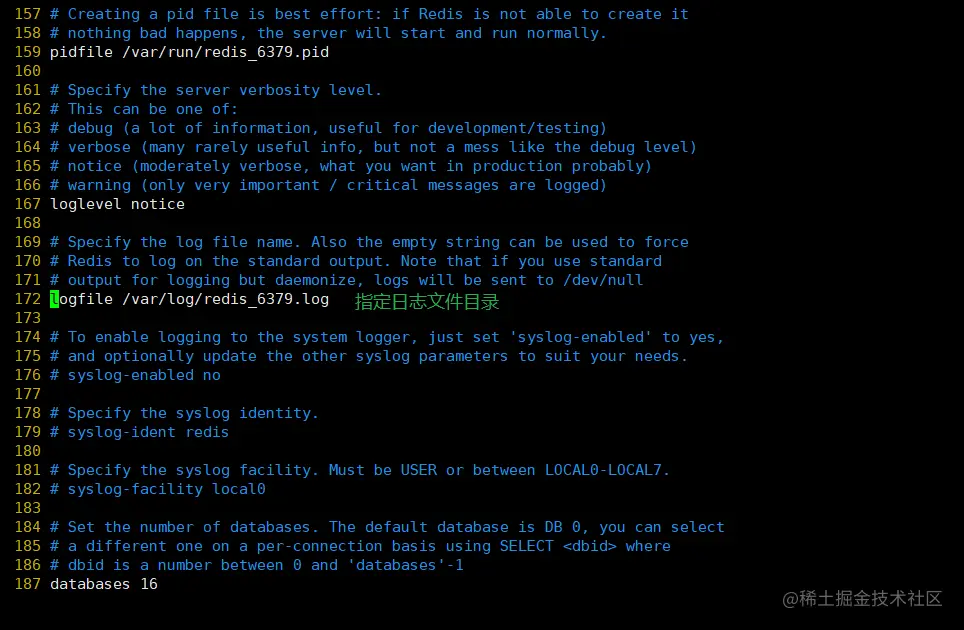Click 'LOCAL0-LOCAL7' text in line 181
Image resolution: width=964 pixels, height=630 pixels.
[x=603, y=470]
